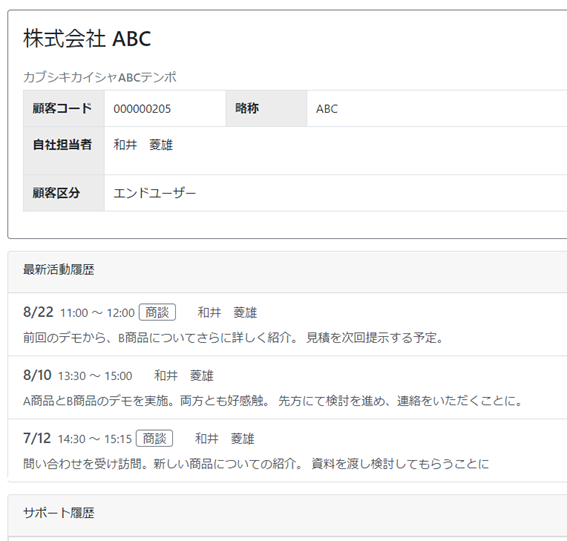The height and width of the screenshot is (541, 567).
Task: Click the カブシキカイシャABCテンポ kana reading
Action: (100, 77)
